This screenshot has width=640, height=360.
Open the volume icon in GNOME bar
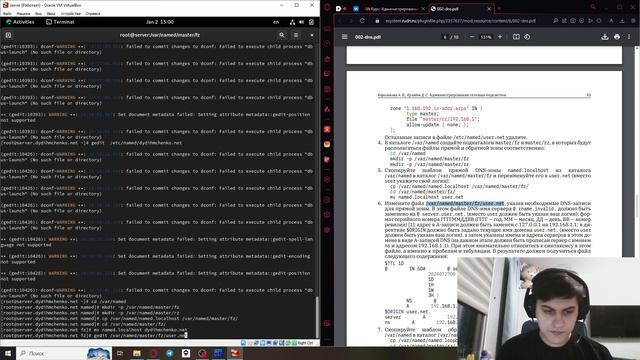pyautogui.click(x=302, y=22)
